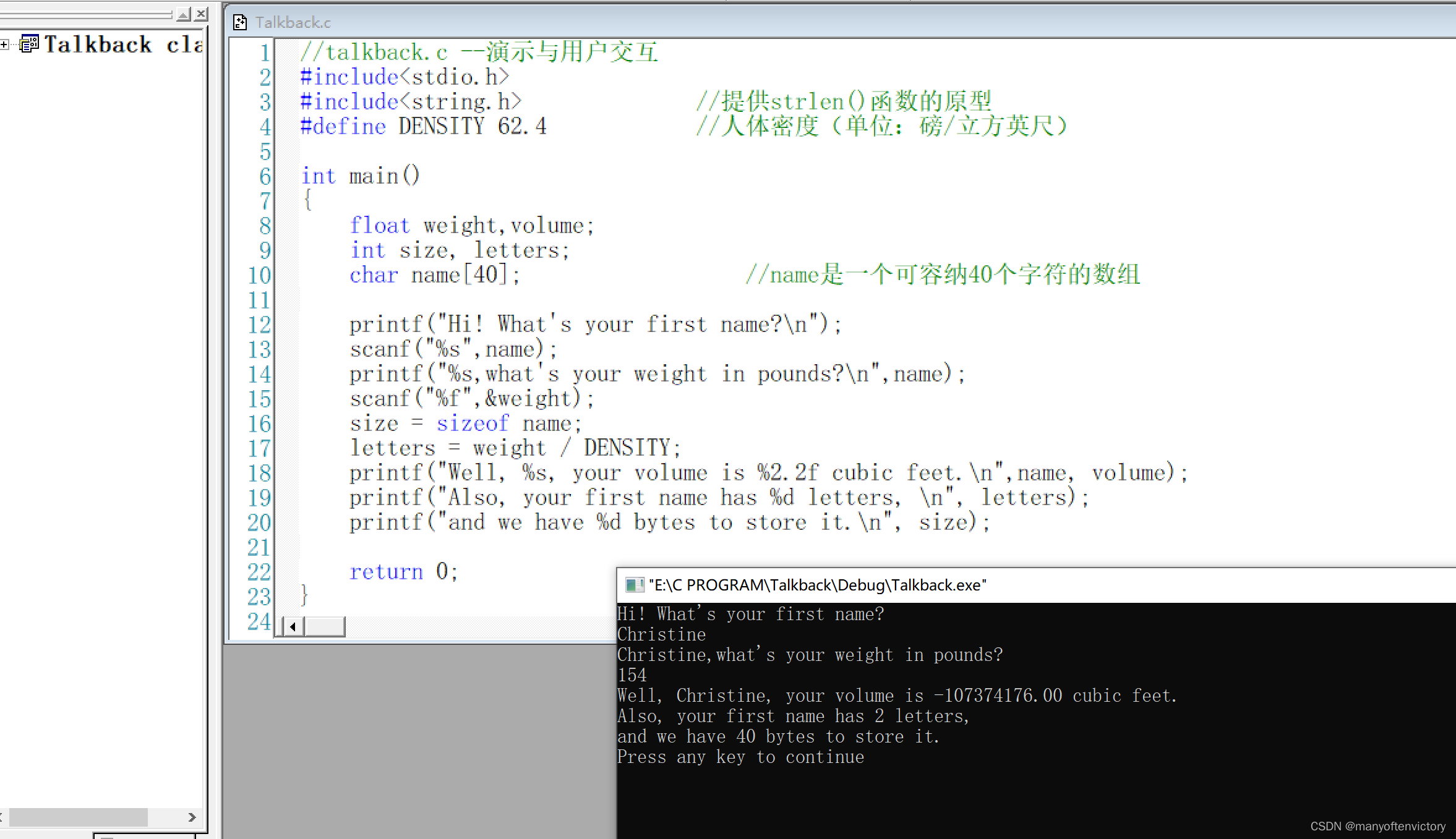The image size is (1456, 839).
Task: Click the Talkback classes tree icon
Action: tap(29, 44)
